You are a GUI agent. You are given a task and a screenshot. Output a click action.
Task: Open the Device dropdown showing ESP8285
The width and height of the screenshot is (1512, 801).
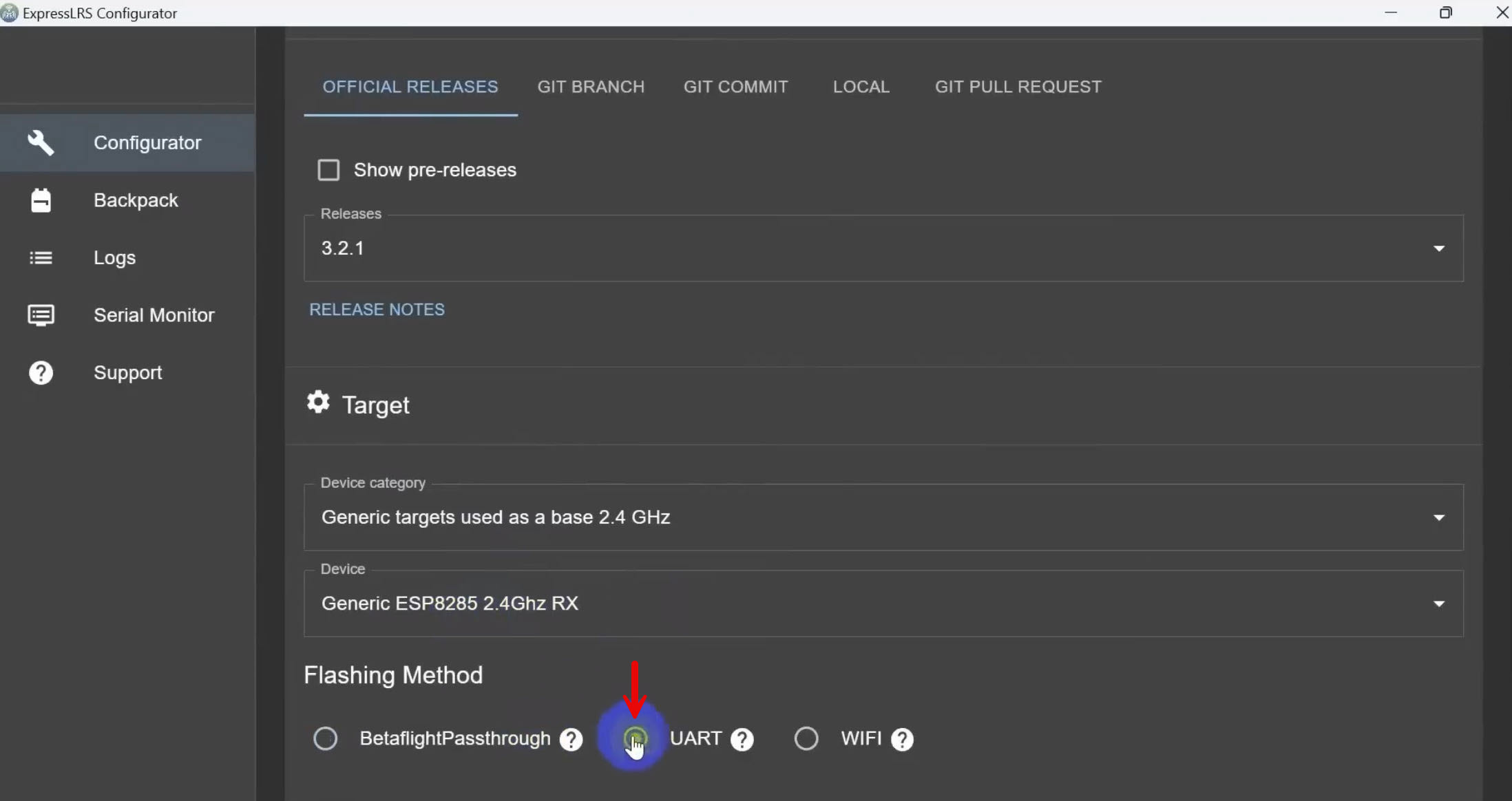[883, 604]
